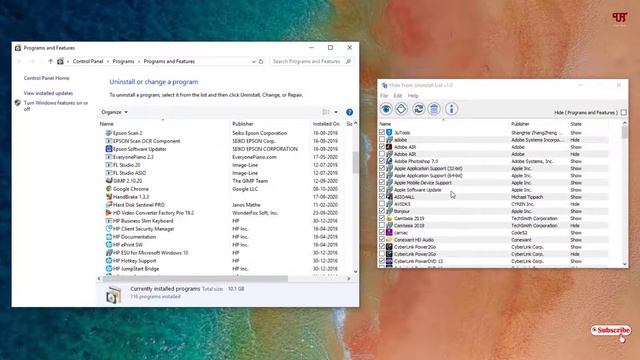Click the HP Client Security Manager icon

[x=109, y=229]
